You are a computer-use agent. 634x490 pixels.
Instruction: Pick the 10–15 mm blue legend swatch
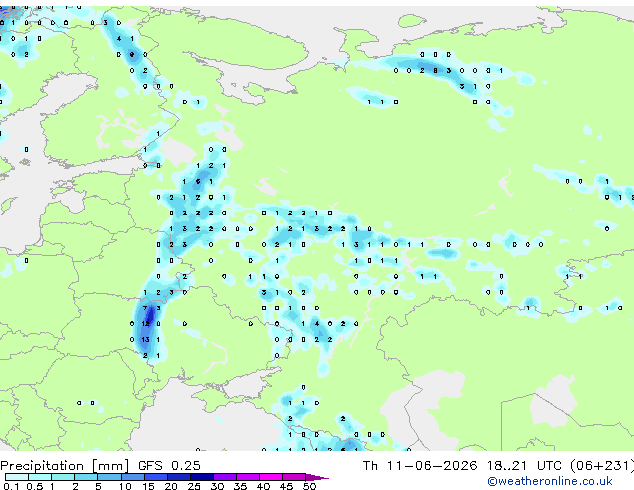click(x=133, y=477)
